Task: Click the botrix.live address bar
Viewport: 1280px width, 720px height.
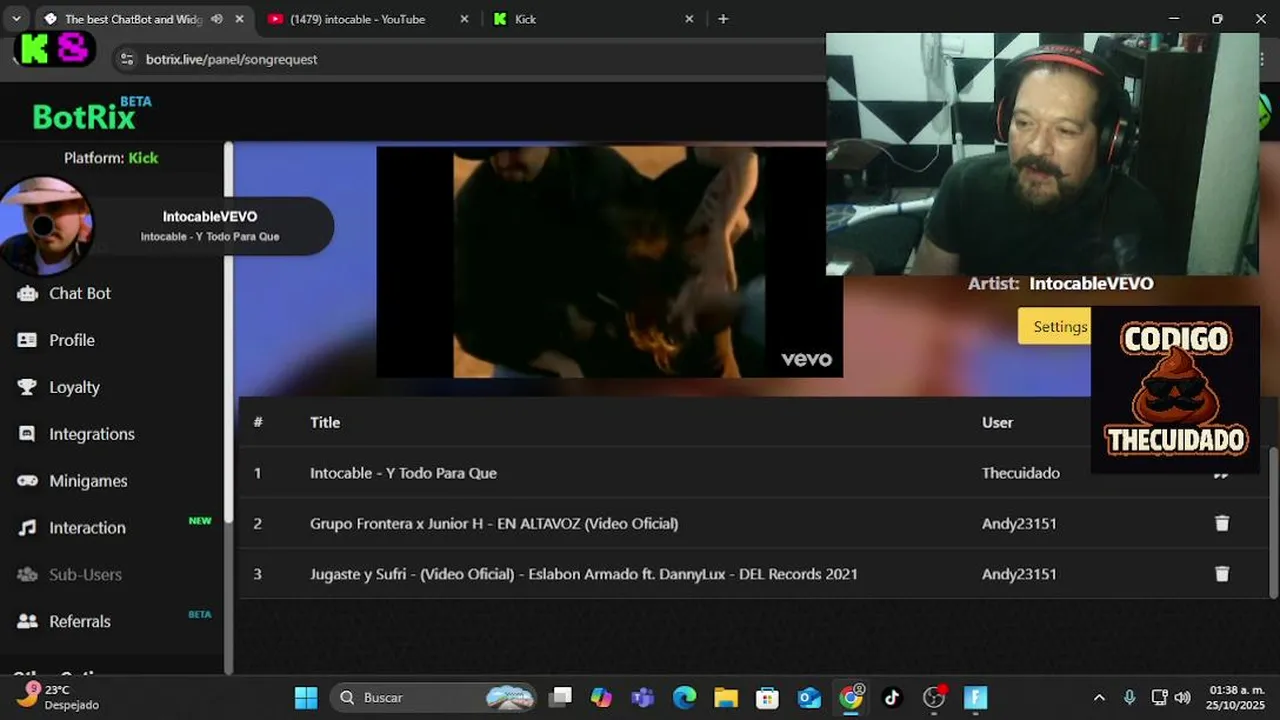Action: (231, 59)
